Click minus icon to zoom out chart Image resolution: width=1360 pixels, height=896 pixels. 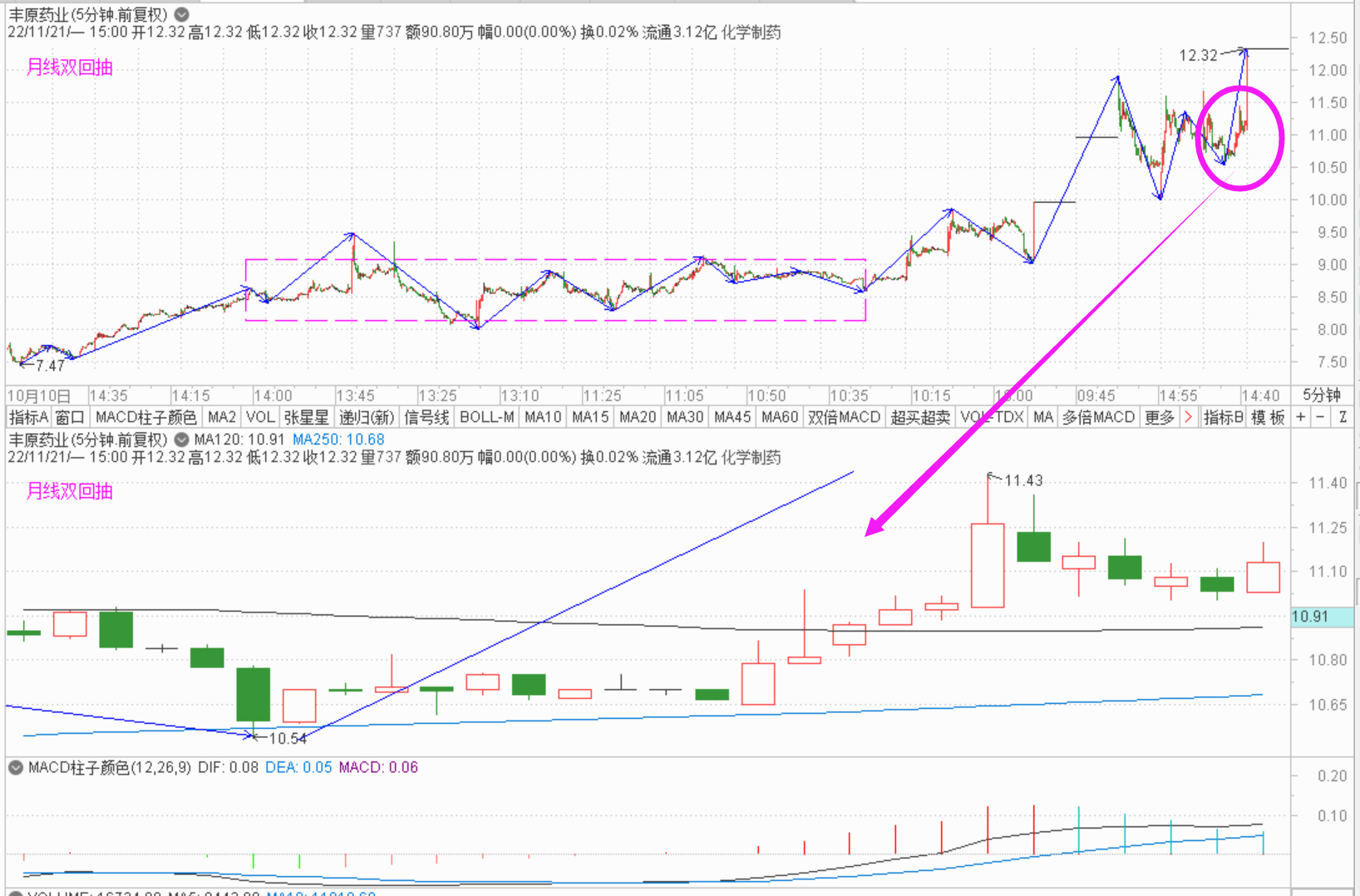tap(1321, 417)
